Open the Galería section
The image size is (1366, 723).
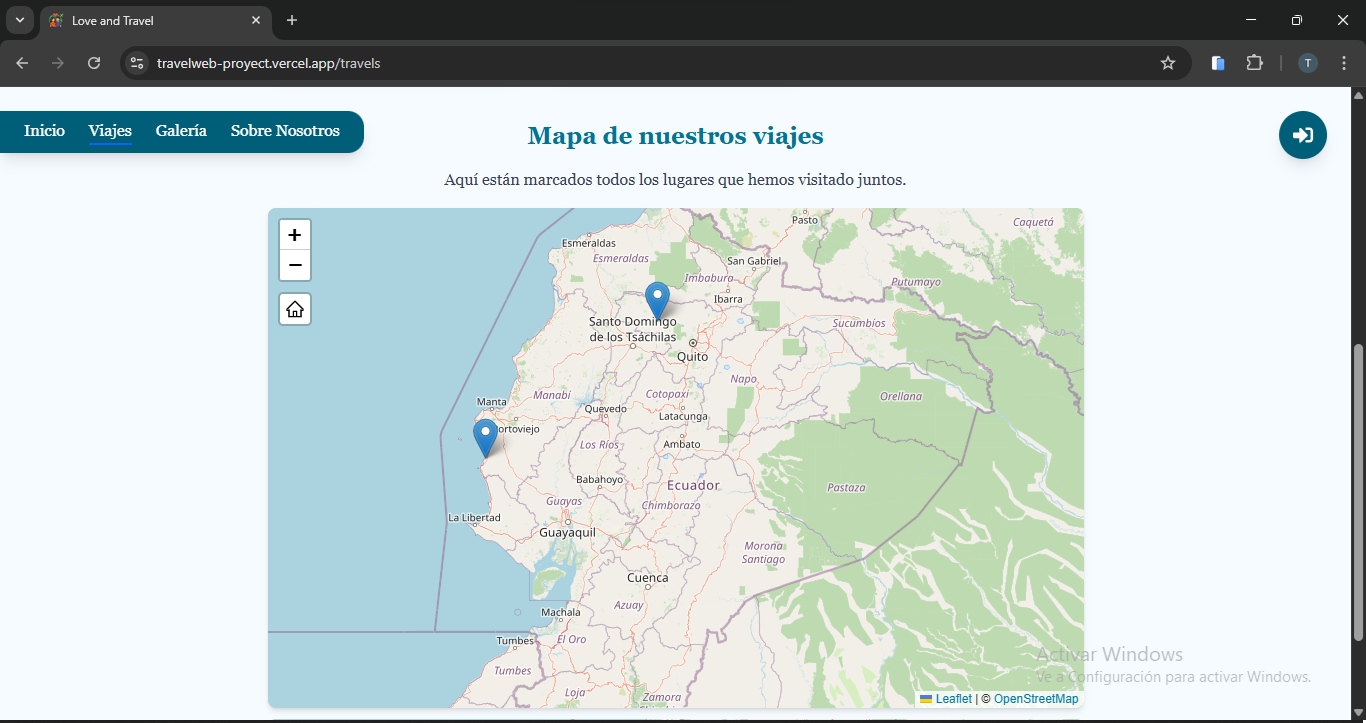(181, 131)
